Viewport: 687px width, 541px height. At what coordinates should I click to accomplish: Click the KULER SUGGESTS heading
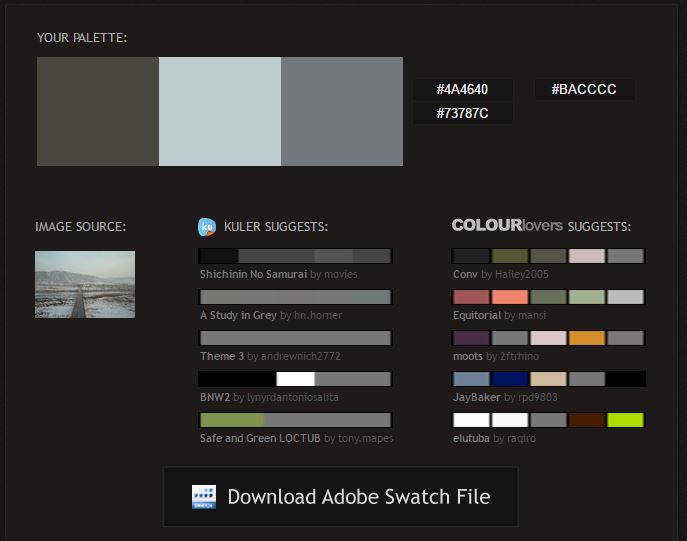click(276, 226)
